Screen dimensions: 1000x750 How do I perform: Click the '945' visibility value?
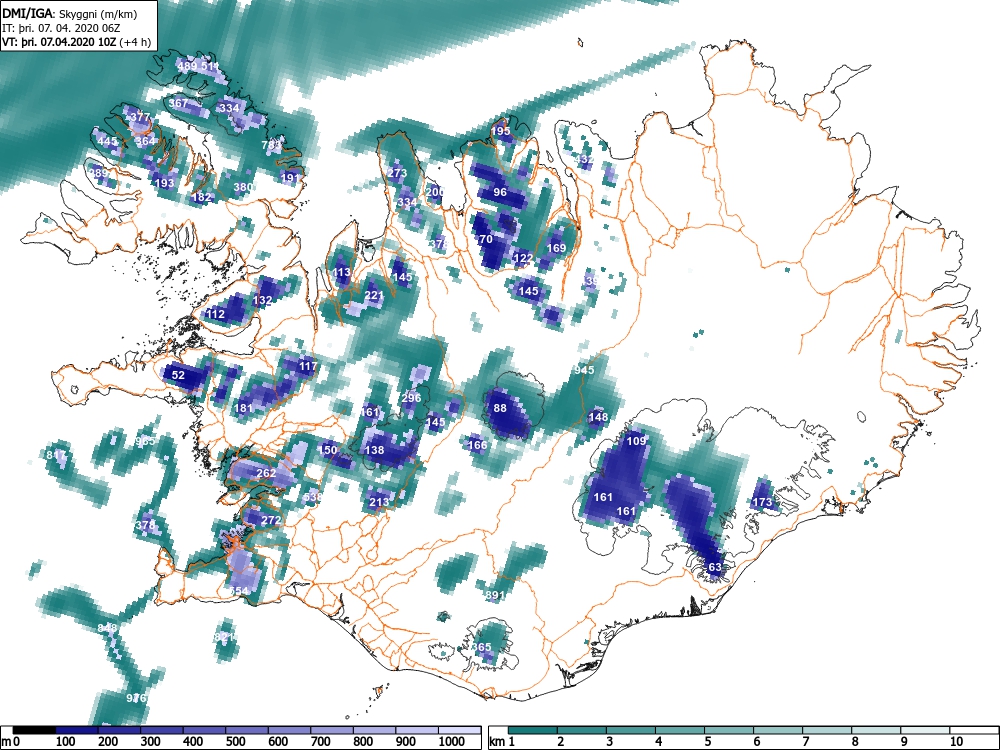click(x=584, y=370)
